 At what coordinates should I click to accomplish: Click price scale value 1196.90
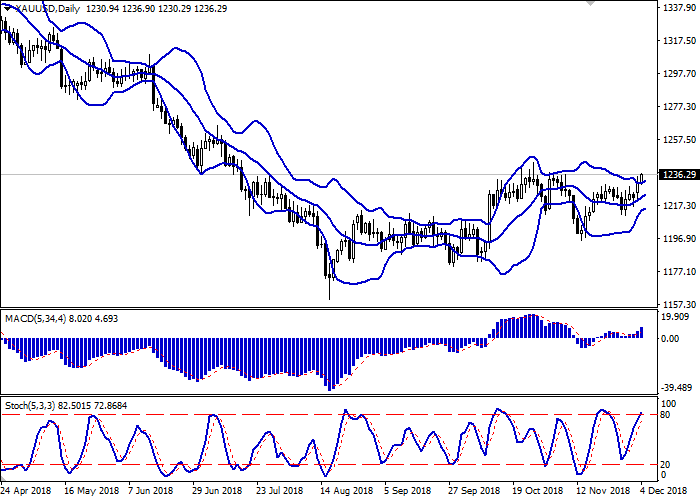680,239
